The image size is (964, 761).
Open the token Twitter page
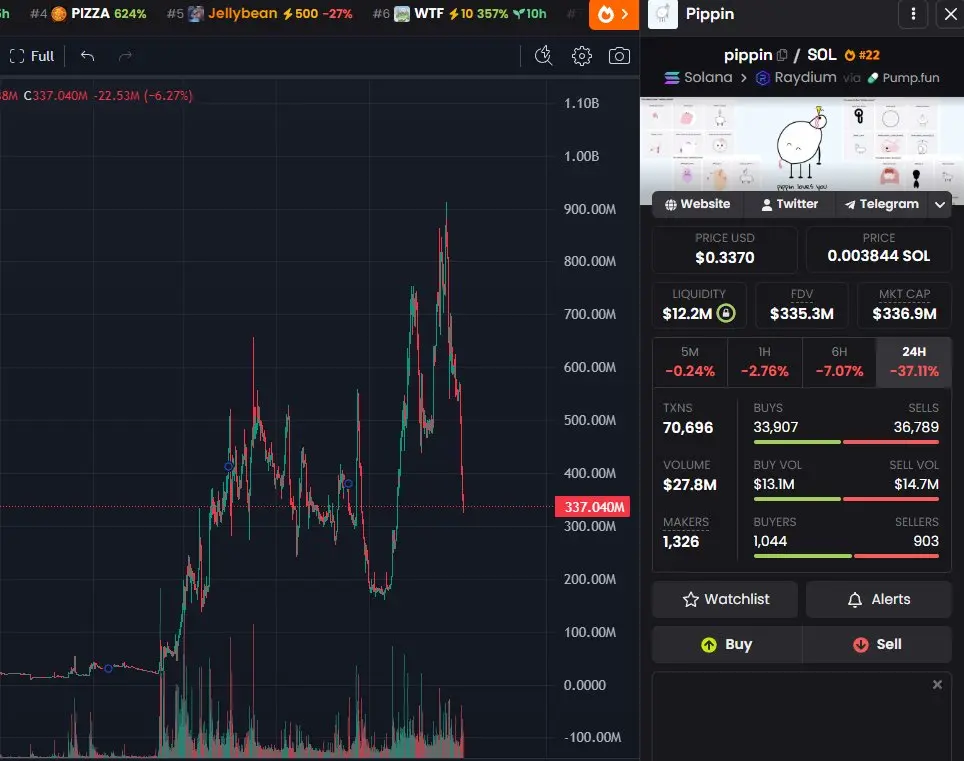[789, 204]
